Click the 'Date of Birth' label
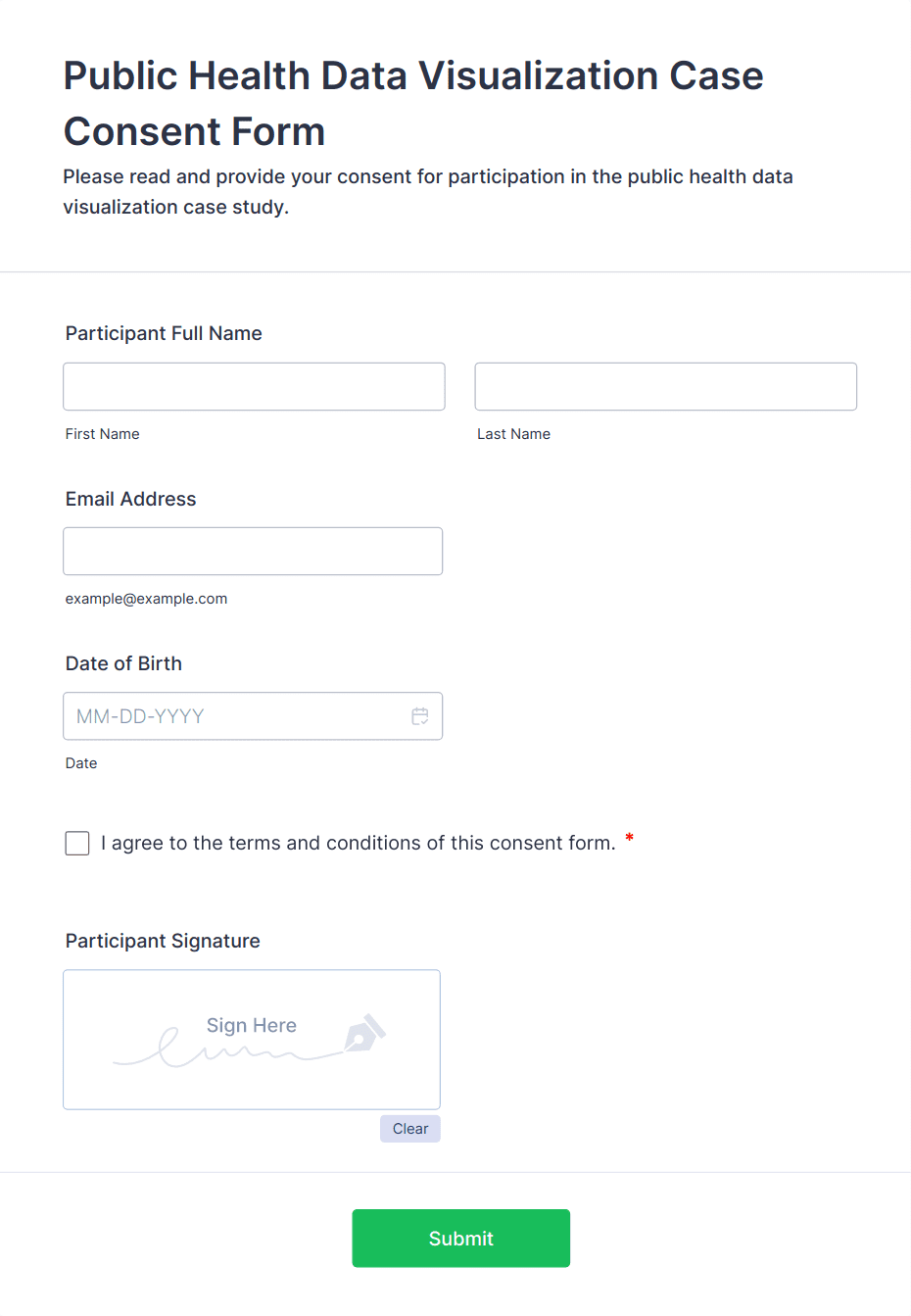Image resolution: width=911 pixels, height=1316 pixels. tap(123, 663)
